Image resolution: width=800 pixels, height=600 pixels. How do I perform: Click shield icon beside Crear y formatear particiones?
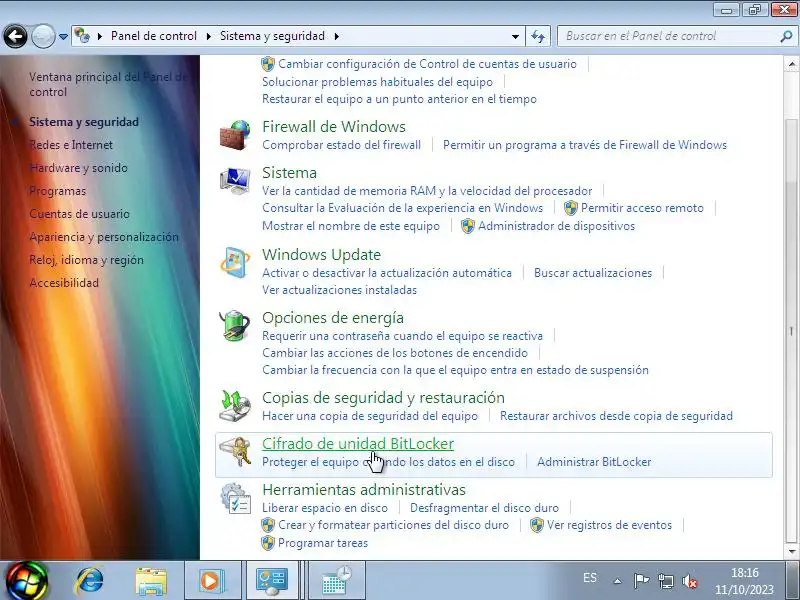tap(267, 525)
